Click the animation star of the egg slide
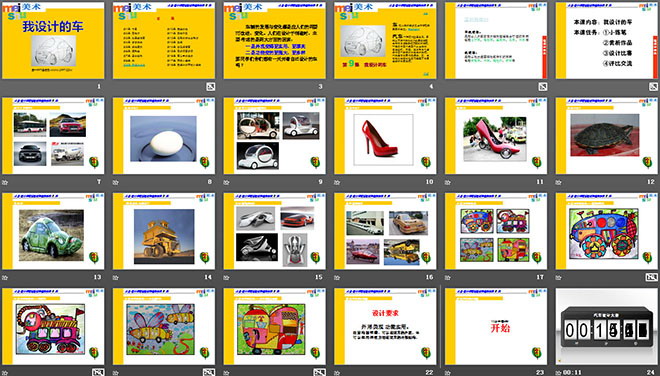The image size is (660, 376). (x=116, y=182)
